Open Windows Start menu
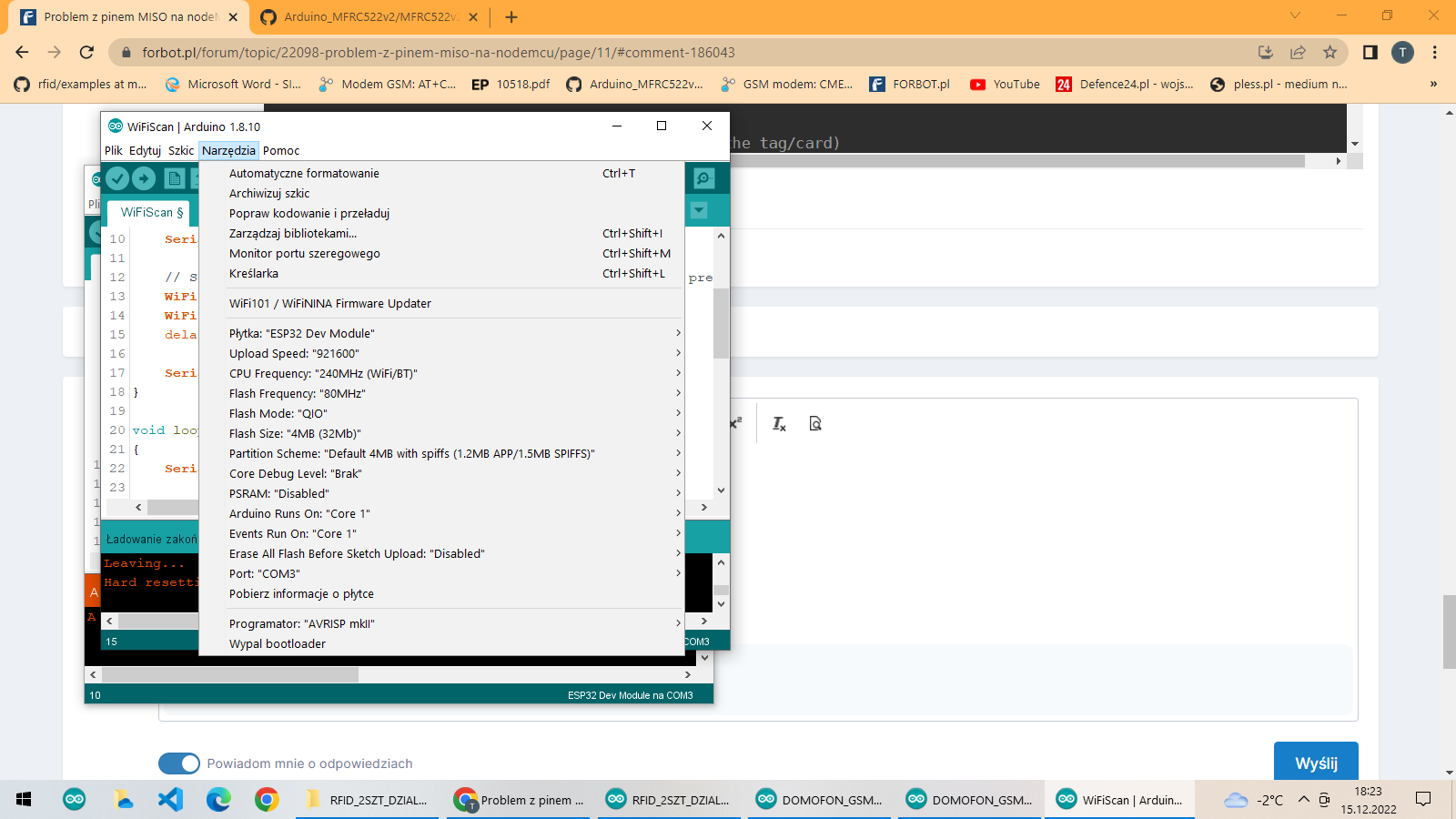The width and height of the screenshot is (1456, 819). pos(24,800)
